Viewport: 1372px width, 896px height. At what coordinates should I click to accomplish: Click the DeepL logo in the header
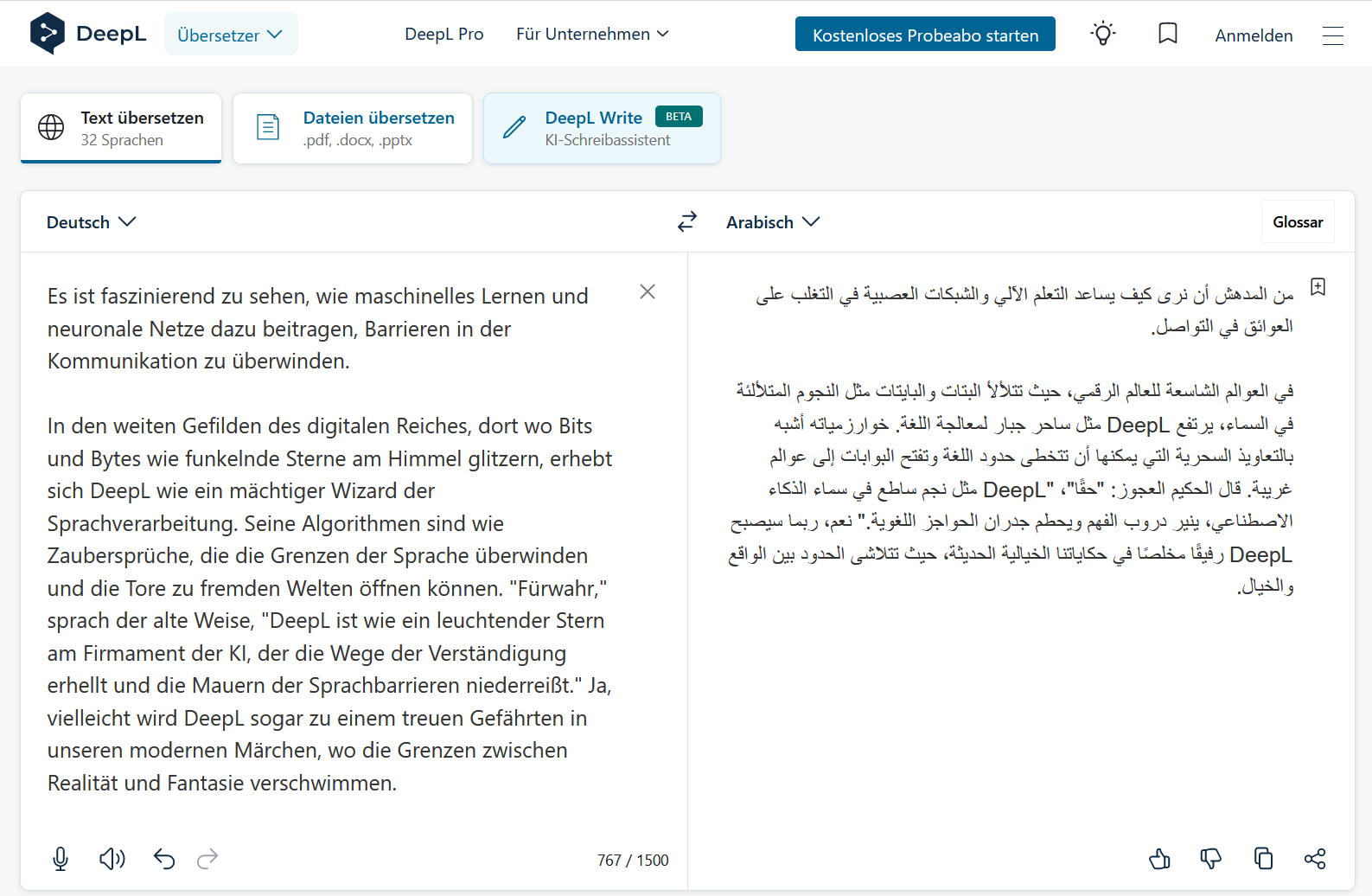point(87,34)
